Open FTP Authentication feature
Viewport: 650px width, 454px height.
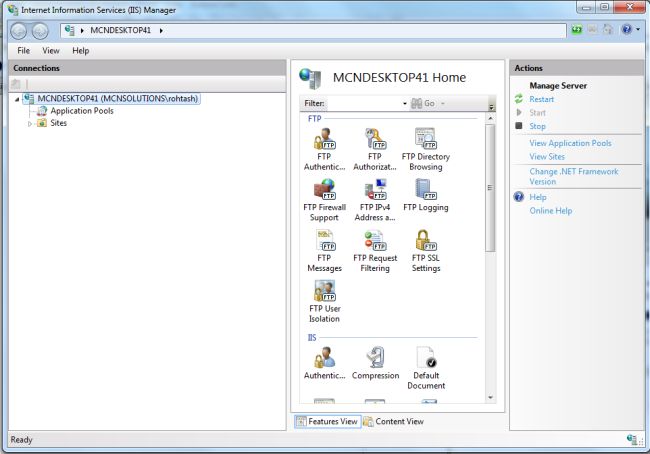(324, 150)
